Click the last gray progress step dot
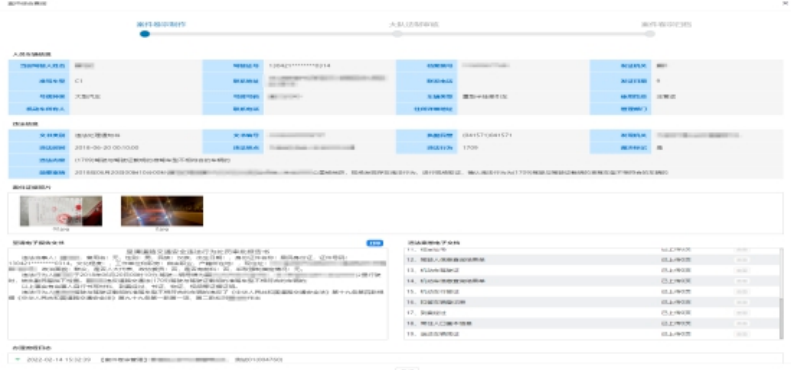This screenshot has height=370, width=793. coord(650,34)
